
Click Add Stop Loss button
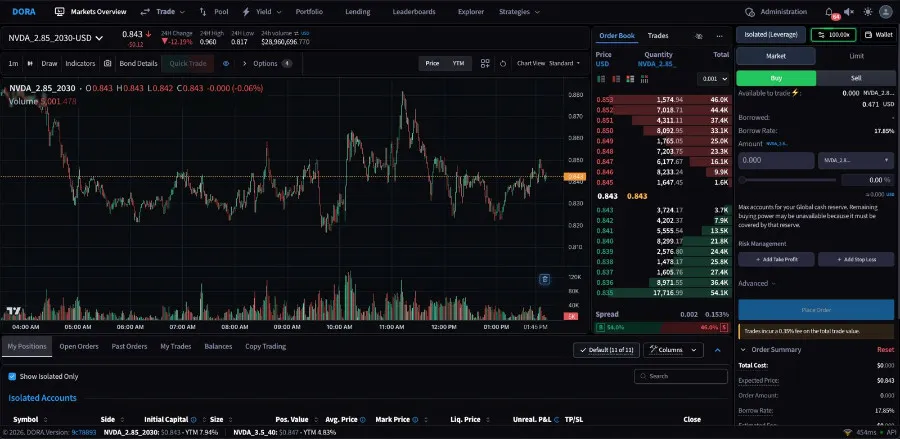(856, 259)
